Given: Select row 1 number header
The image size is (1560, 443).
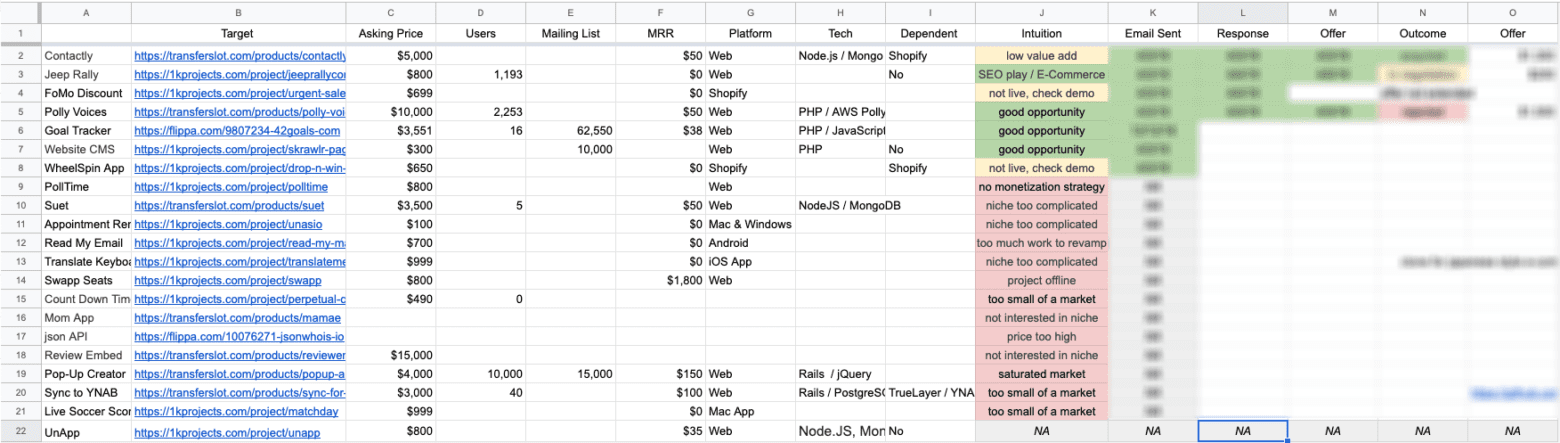Looking at the screenshot, I should pyautogui.click(x=20, y=33).
